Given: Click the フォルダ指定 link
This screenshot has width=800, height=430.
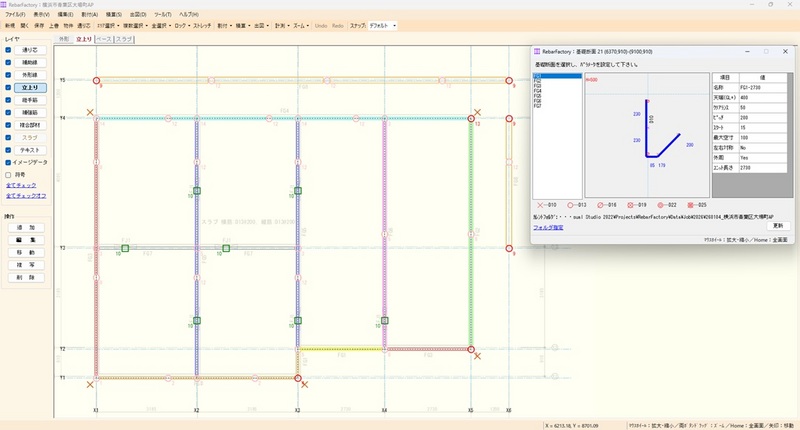Looking at the screenshot, I should tap(549, 227).
